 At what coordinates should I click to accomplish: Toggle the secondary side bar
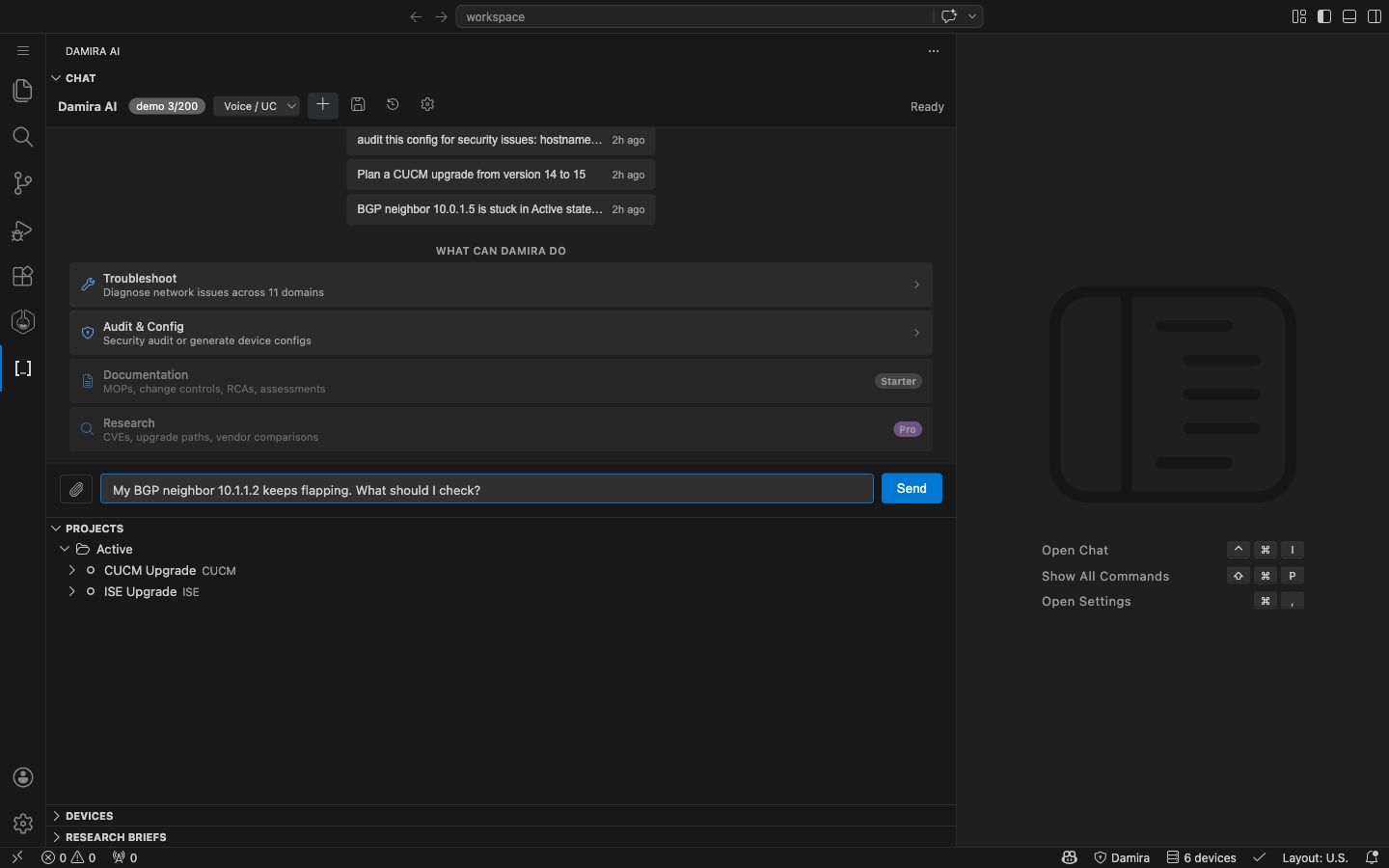pos(1375,16)
